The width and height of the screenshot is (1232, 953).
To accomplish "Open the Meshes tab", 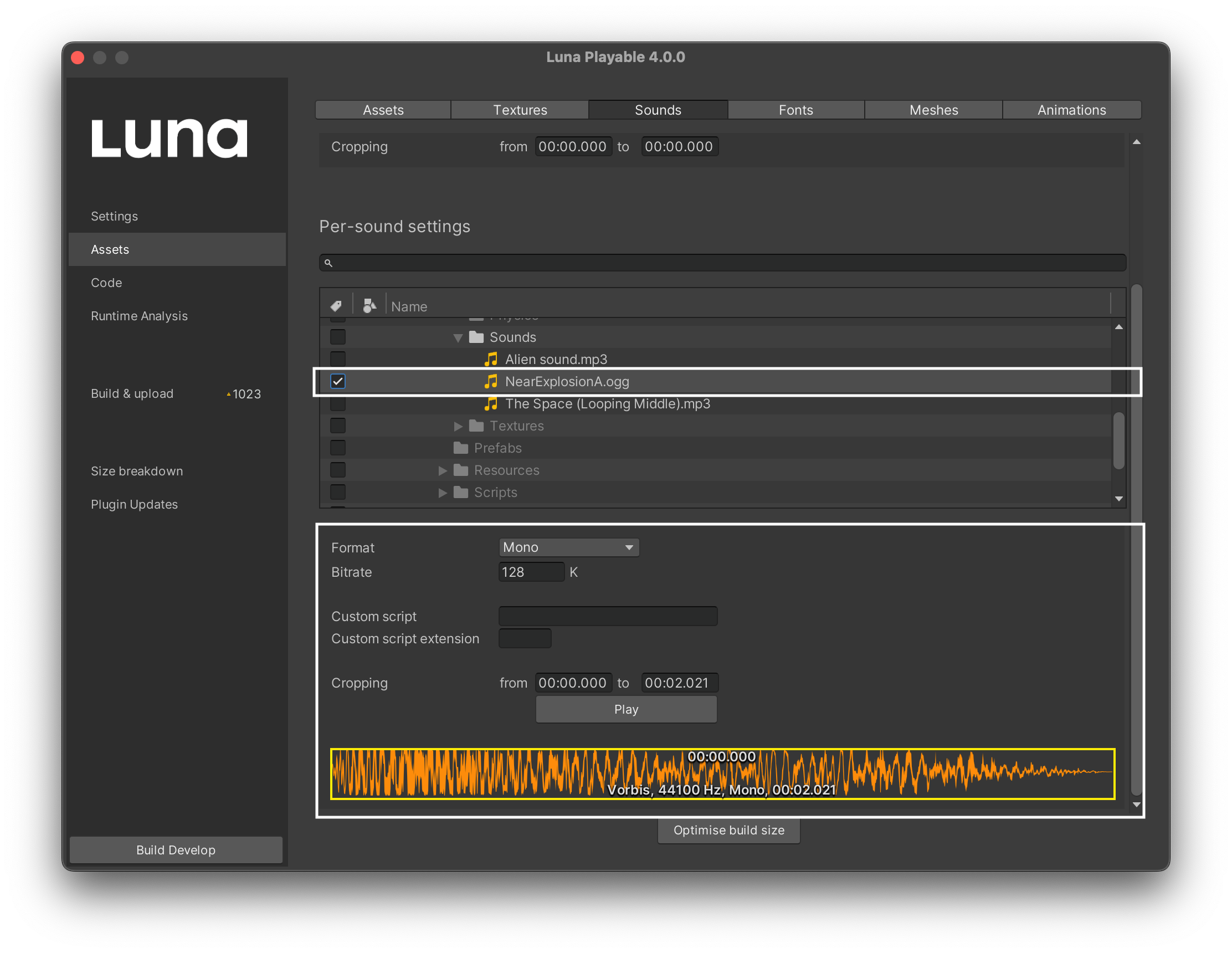I will [933, 110].
